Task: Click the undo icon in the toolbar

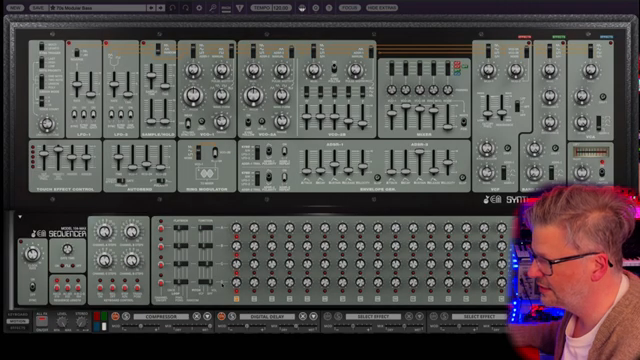Action: [x=173, y=8]
